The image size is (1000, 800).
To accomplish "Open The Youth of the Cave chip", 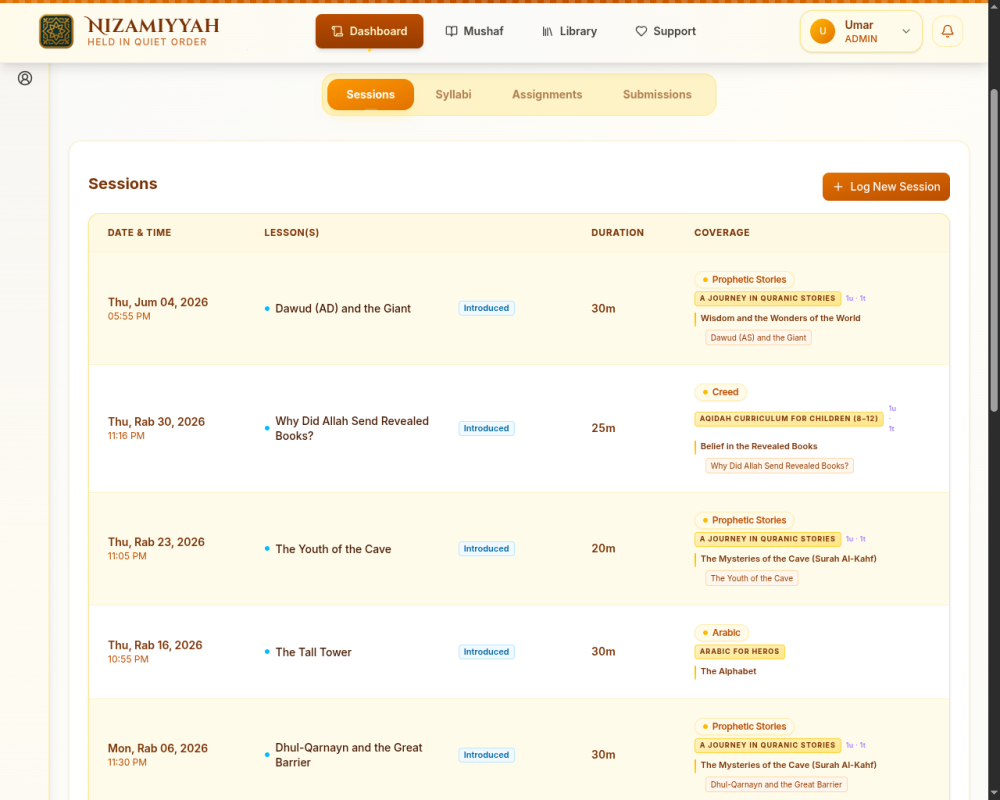I will [x=751, y=578].
